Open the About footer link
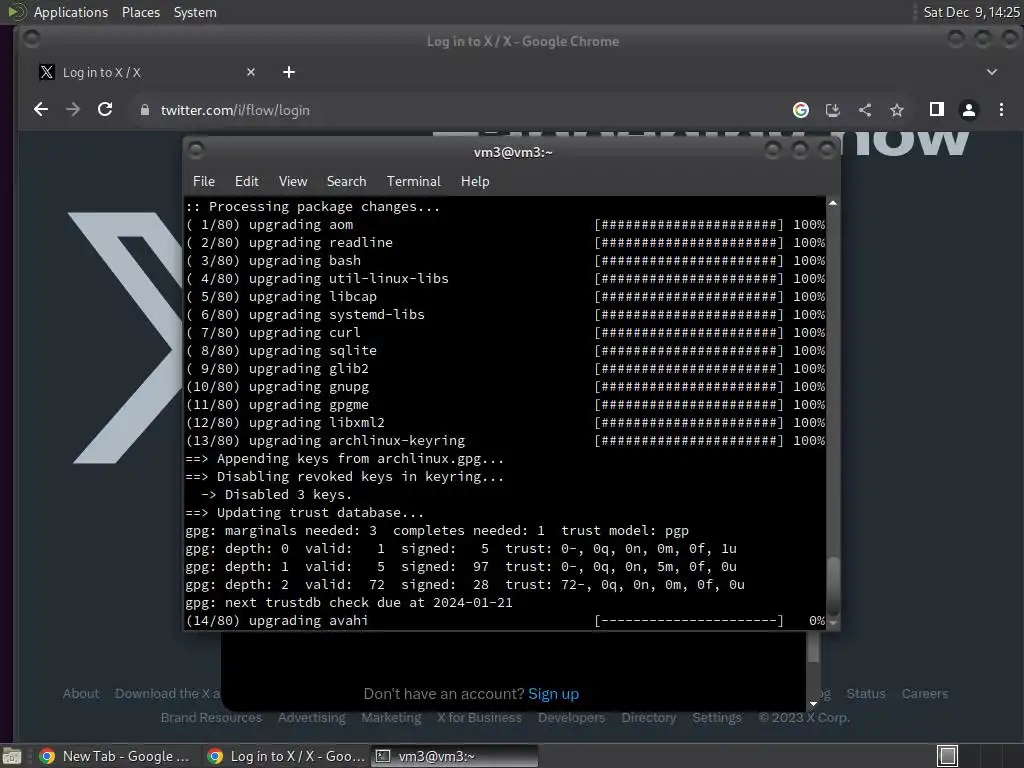1024x768 pixels. (81, 694)
